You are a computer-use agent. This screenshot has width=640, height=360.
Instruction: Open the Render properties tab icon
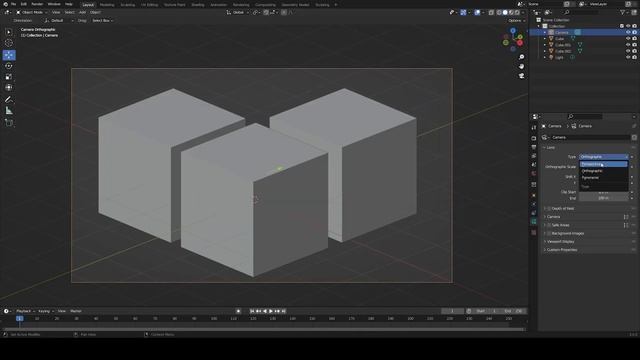click(533, 138)
